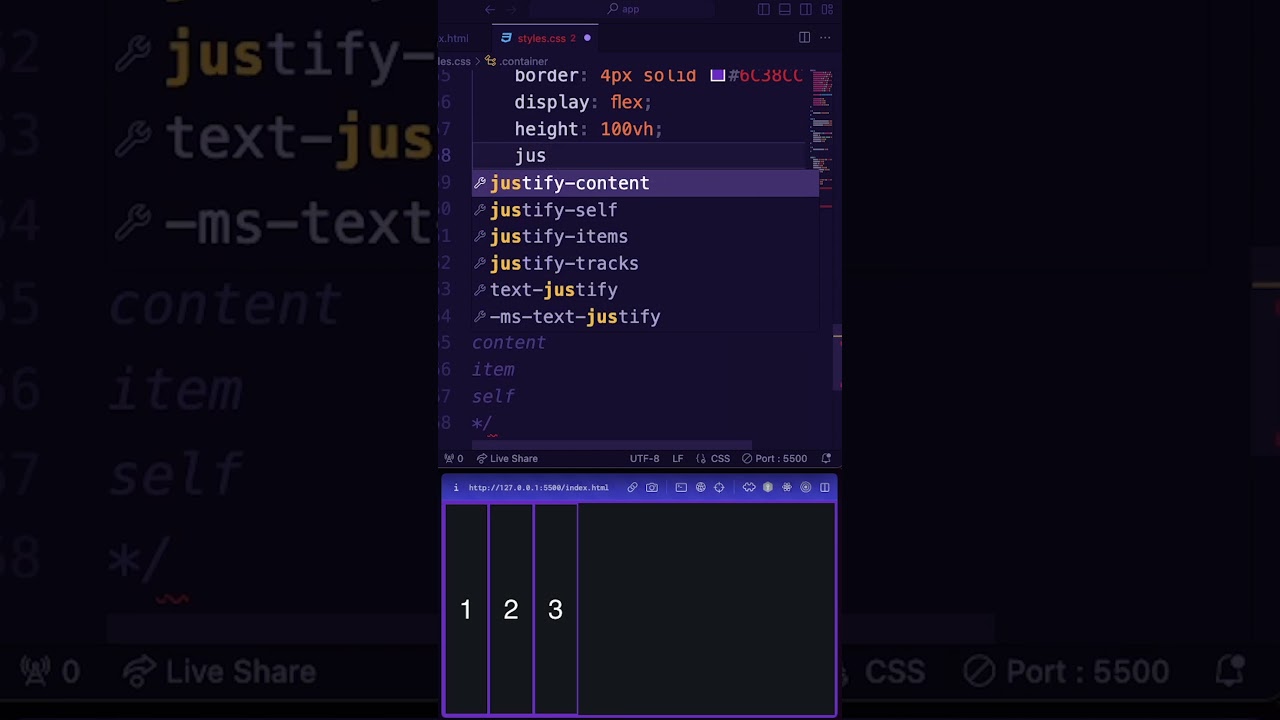1280x720 pixels.
Task: Click the 'item' comment line
Action: pos(493,369)
